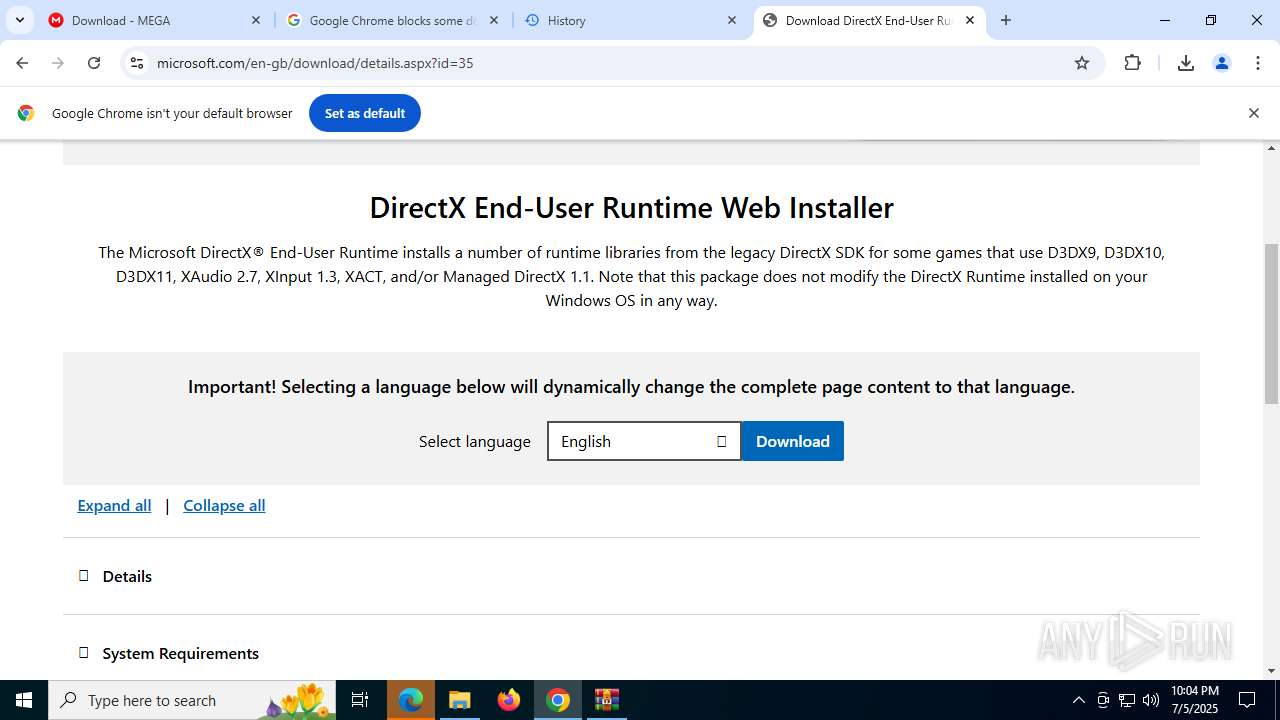Open network status tray icon
The width and height of the screenshot is (1280, 720).
[1127, 700]
